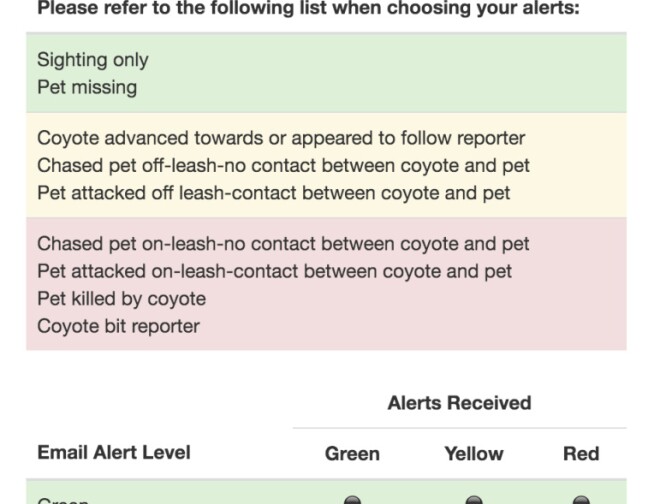Select the Yellow column dot in Green row
672x504 pixels.
pos(474,500)
